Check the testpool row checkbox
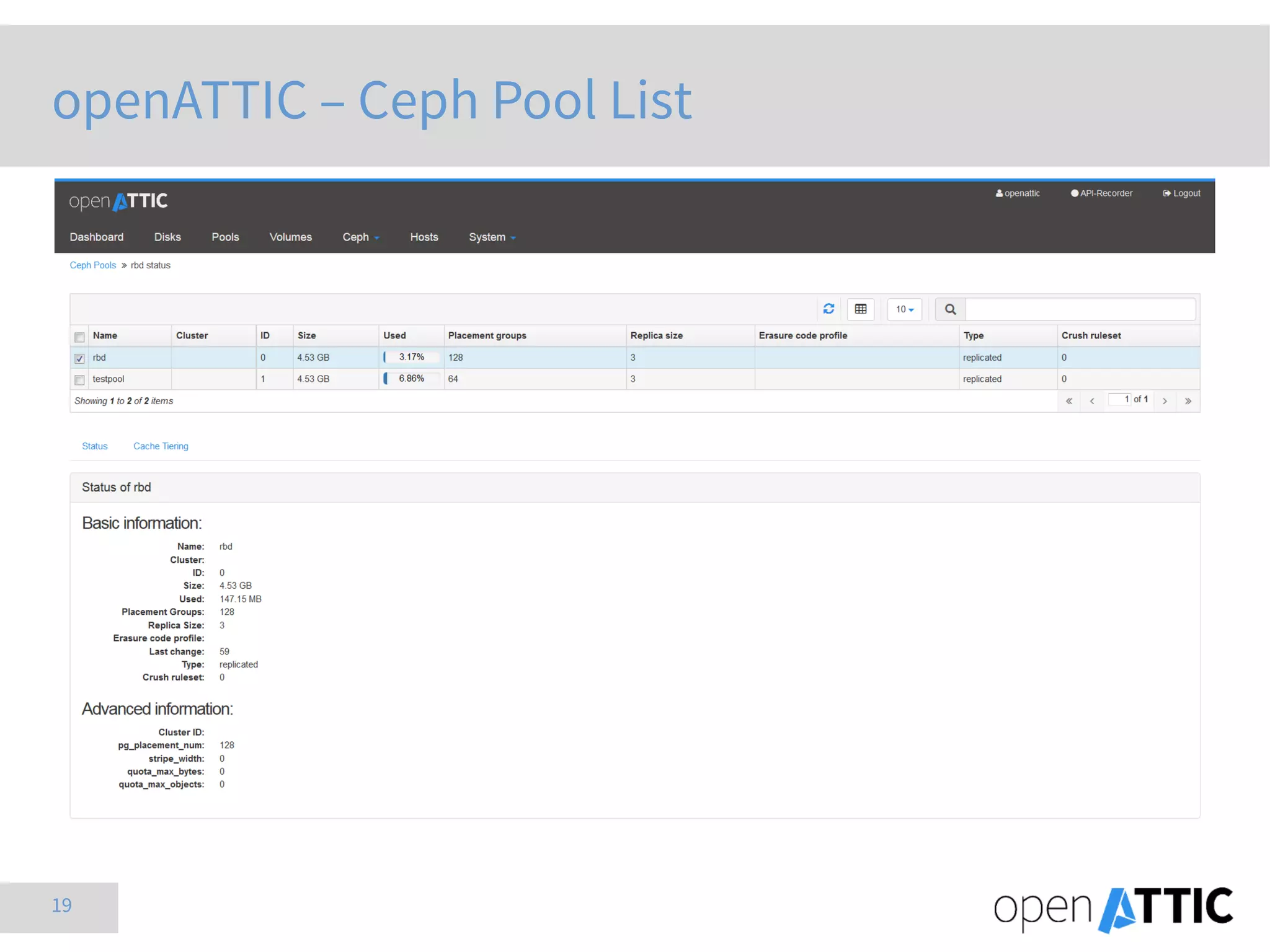This screenshot has width=1270, height=952. tap(79, 380)
